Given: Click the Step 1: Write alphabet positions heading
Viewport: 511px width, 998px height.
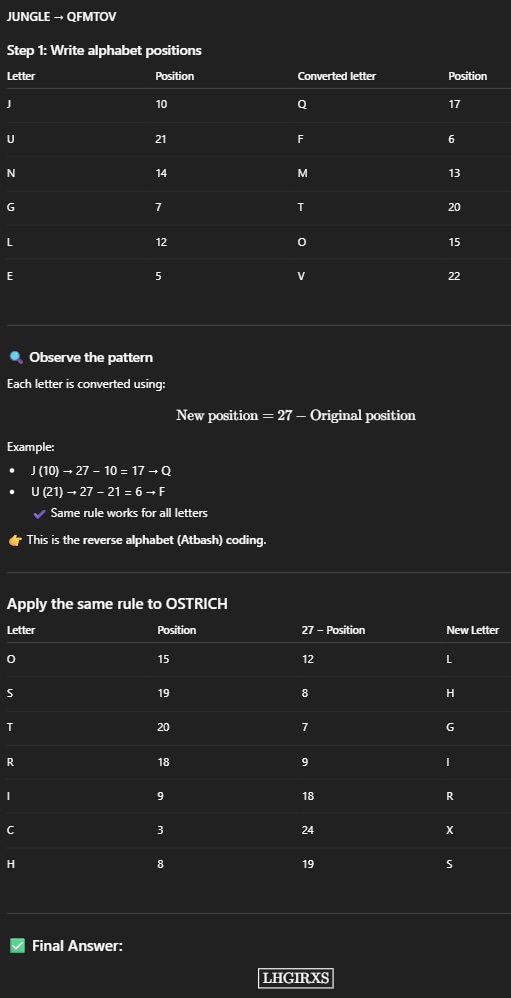Looking at the screenshot, I should 104,50.
